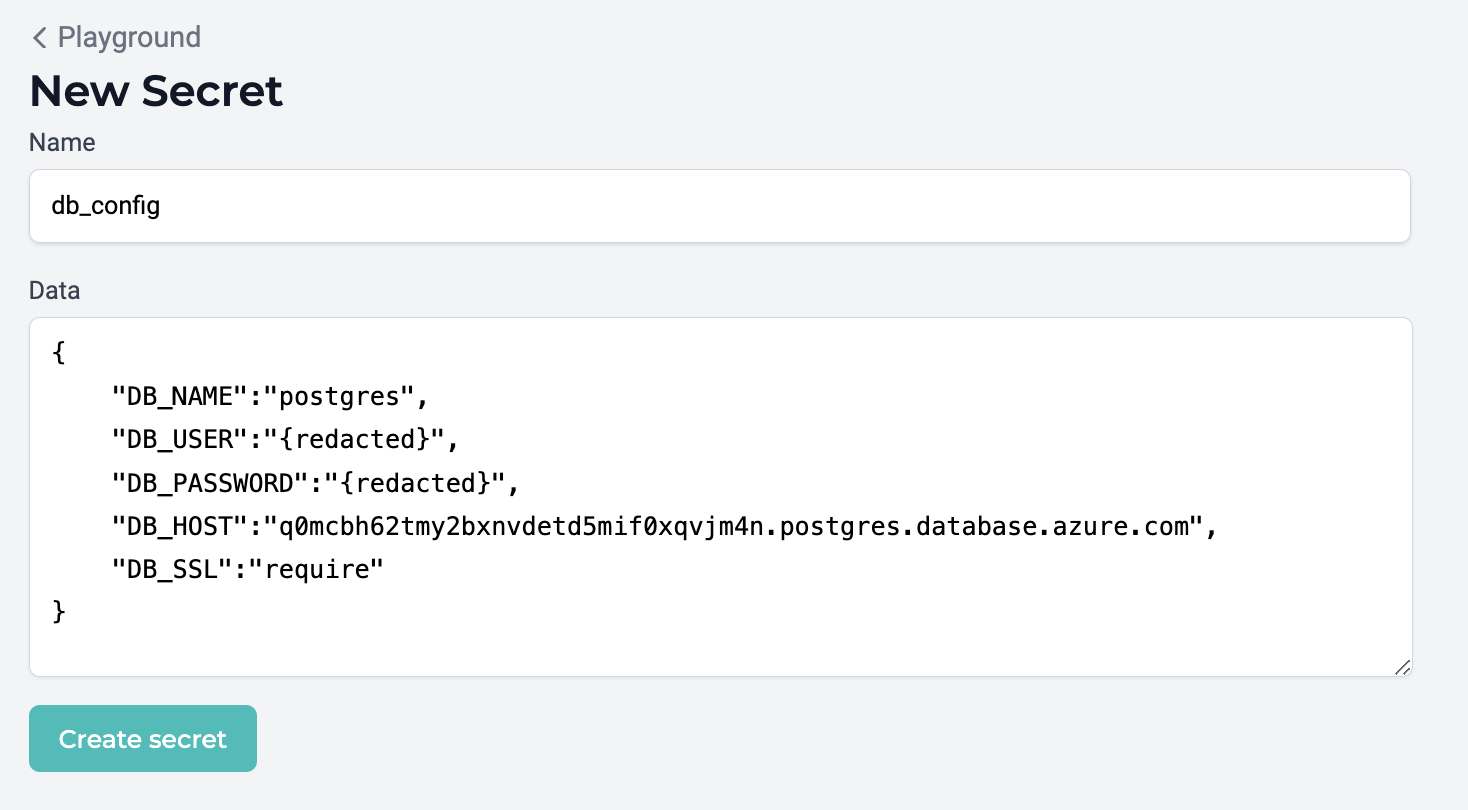This screenshot has height=810, width=1468.
Task: Focus the Name input field
Action: [720, 206]
